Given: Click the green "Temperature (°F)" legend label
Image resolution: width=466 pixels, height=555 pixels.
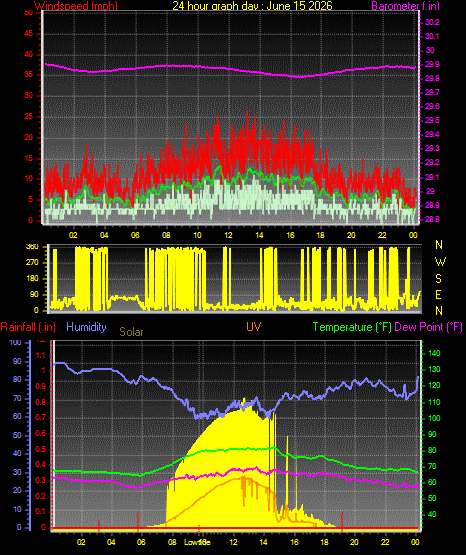Looking at the screenshot, I should pyautogui.click(x=352, y=327).
